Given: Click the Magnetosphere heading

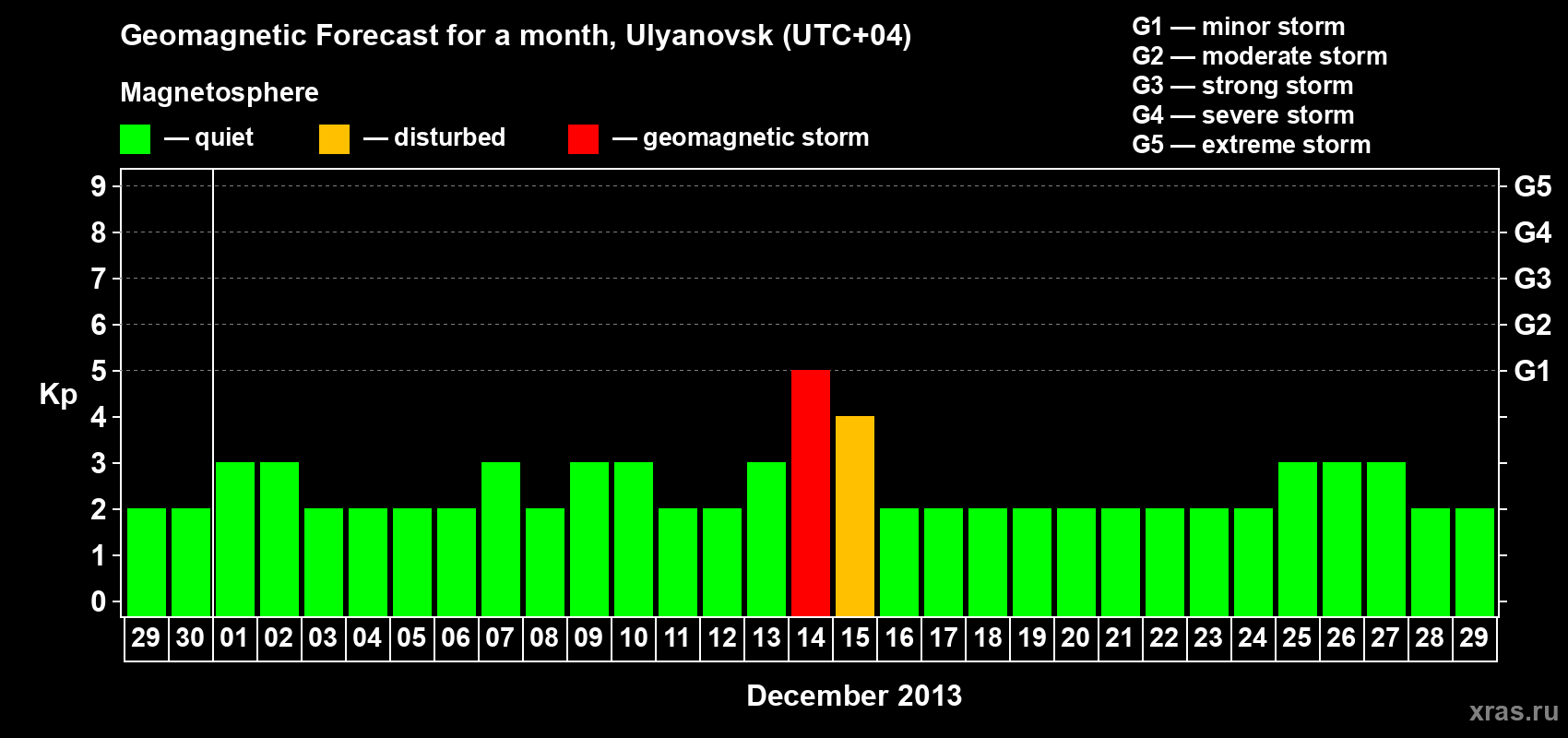Looking at the screenshot, I should click(x=220, y=92).
